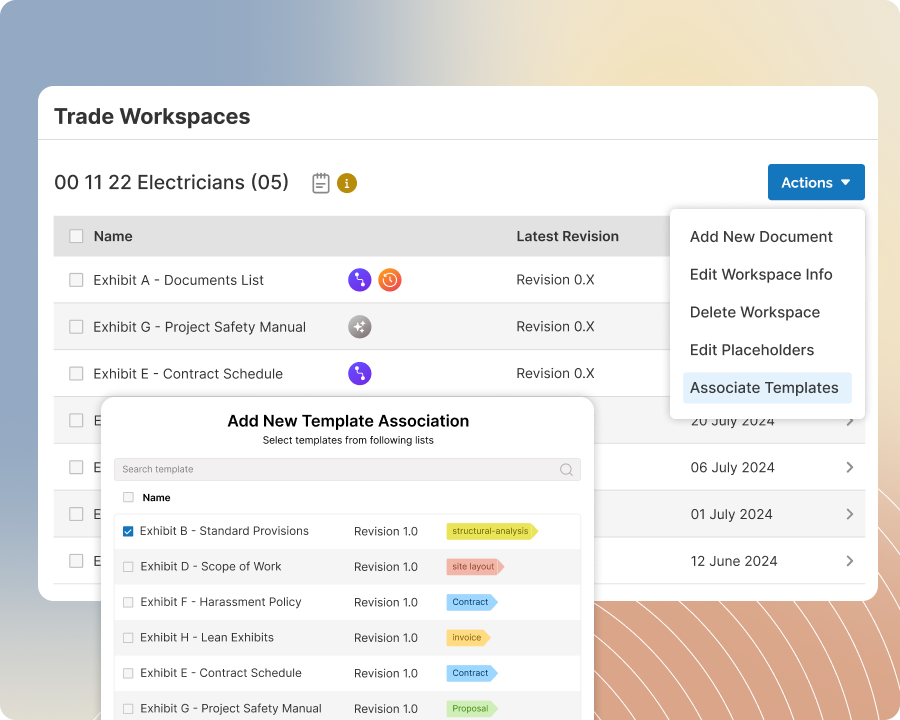Image resolution: width=900 pixels, height=720 pixels.
Task: Check the workspace row dated 01 July 2024
Action: click(76, 514)
